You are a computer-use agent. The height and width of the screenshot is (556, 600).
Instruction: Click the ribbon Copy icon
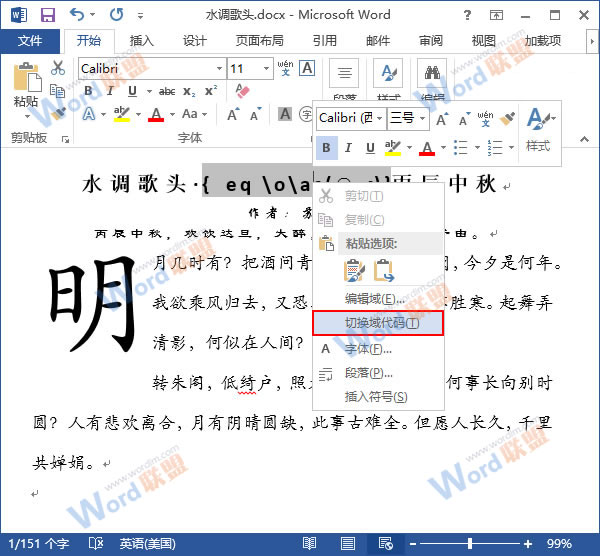click(57, 91)
